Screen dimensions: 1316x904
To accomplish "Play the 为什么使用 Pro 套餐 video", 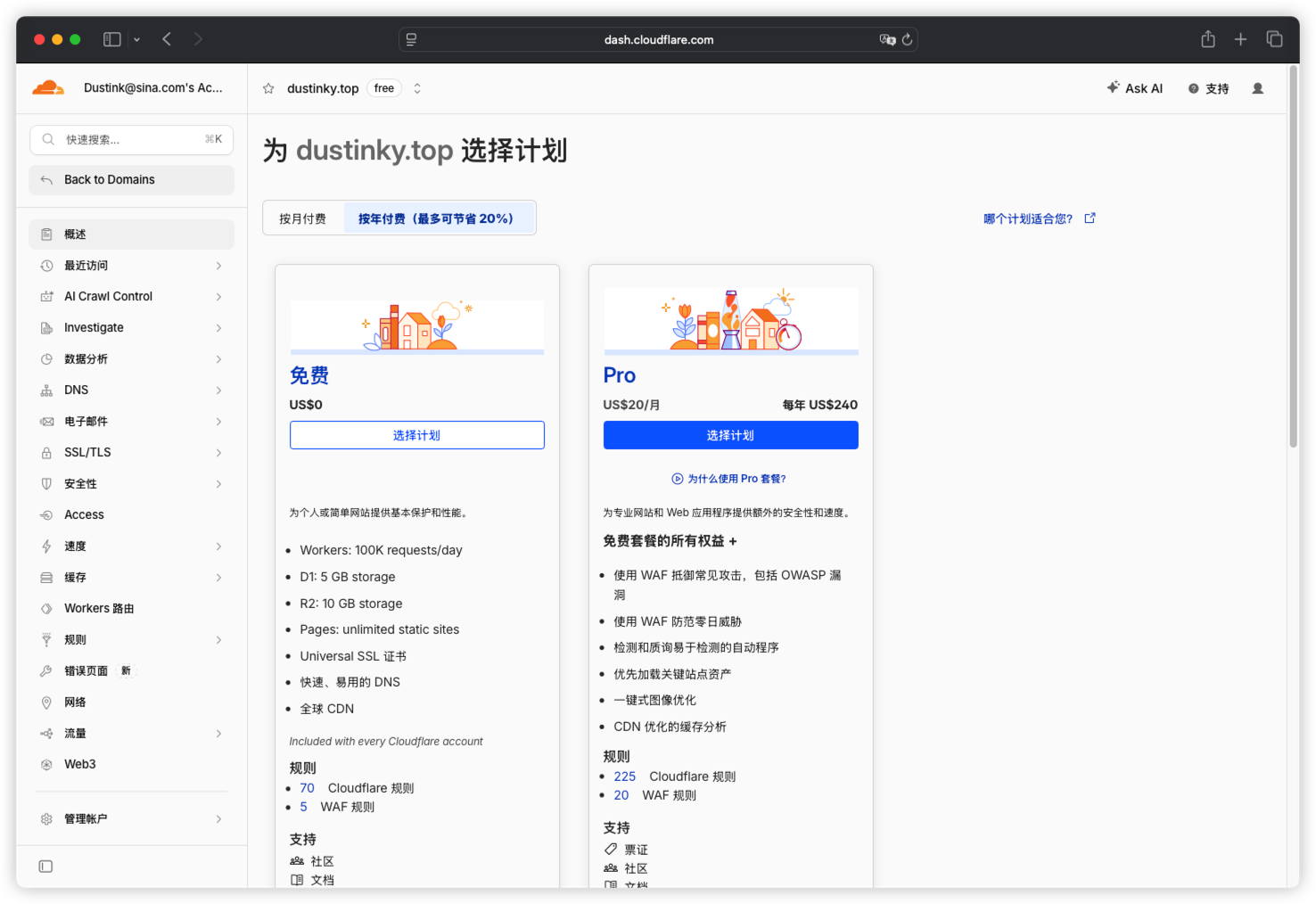I will coord(678,479).
